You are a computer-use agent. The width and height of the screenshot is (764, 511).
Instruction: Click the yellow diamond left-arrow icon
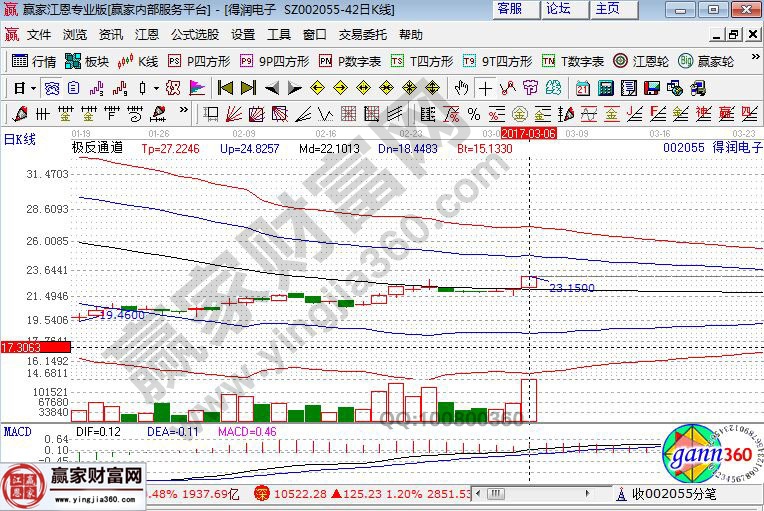pyautogui.click(x=317, y=88)
